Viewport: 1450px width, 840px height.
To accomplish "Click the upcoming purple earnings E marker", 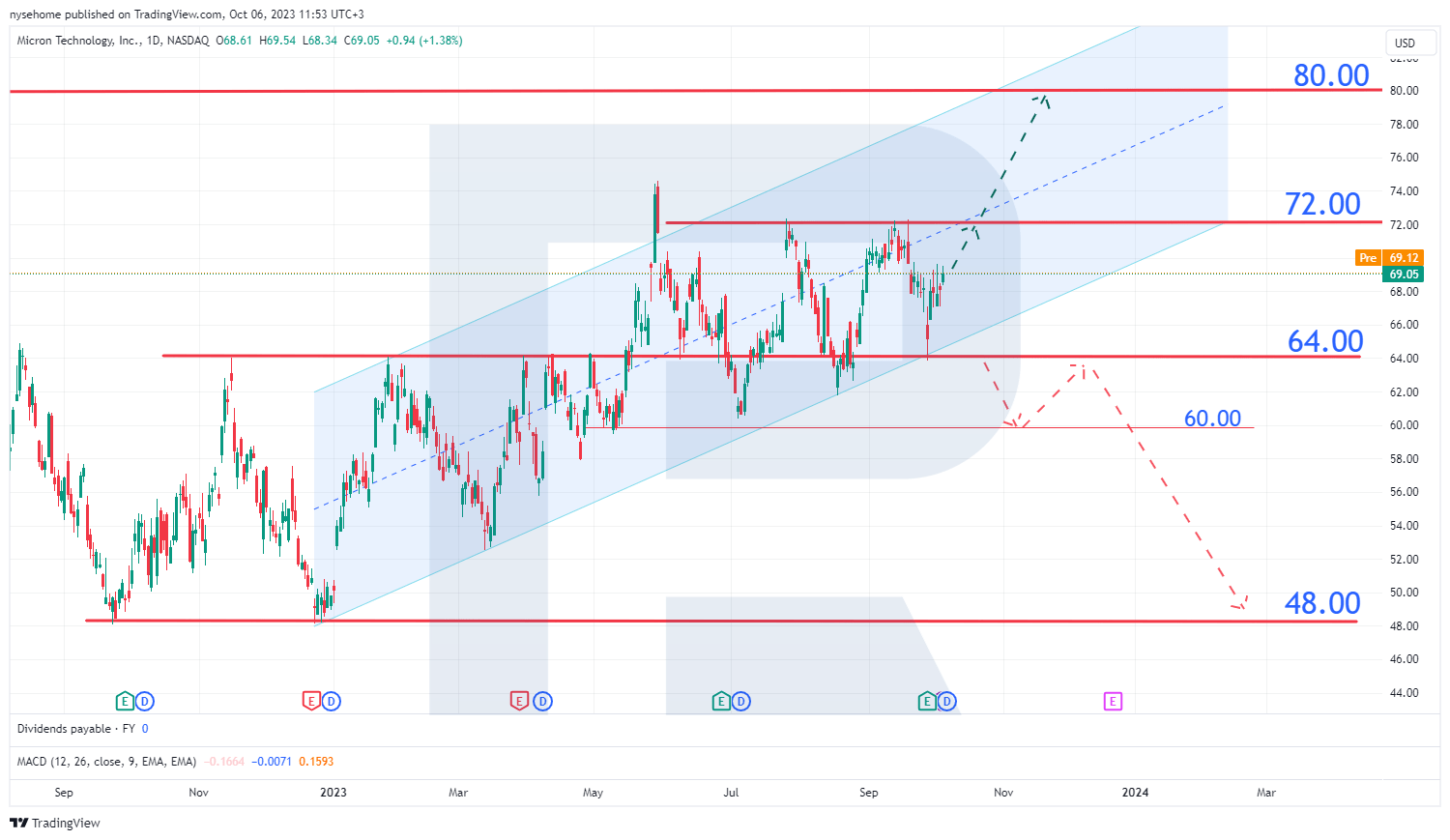I will [1113, 701].
